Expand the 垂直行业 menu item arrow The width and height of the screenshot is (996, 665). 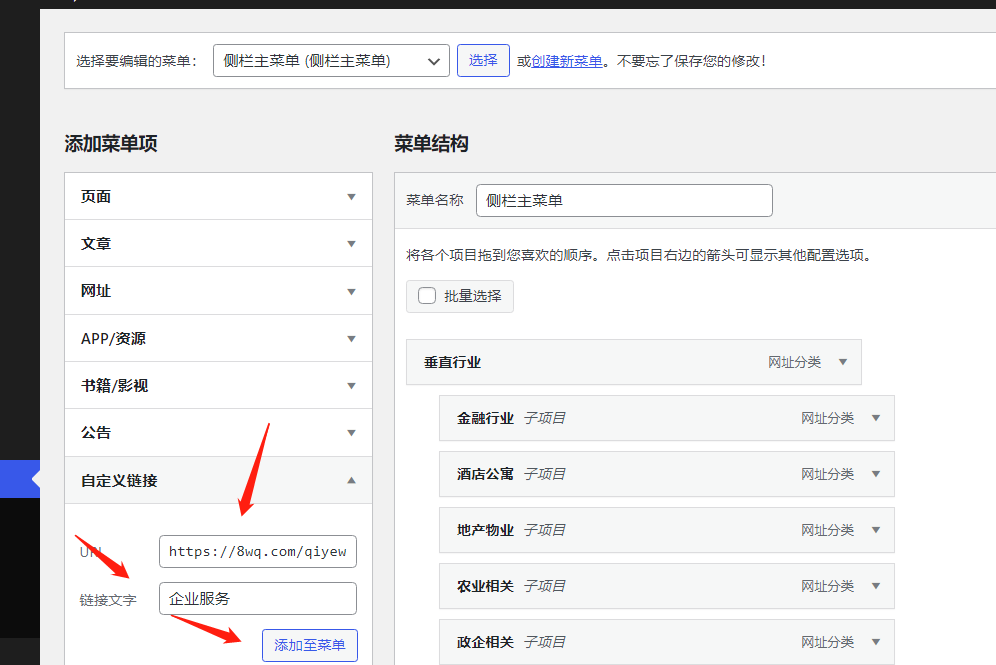pyautogui.click(x=843, y=362)
